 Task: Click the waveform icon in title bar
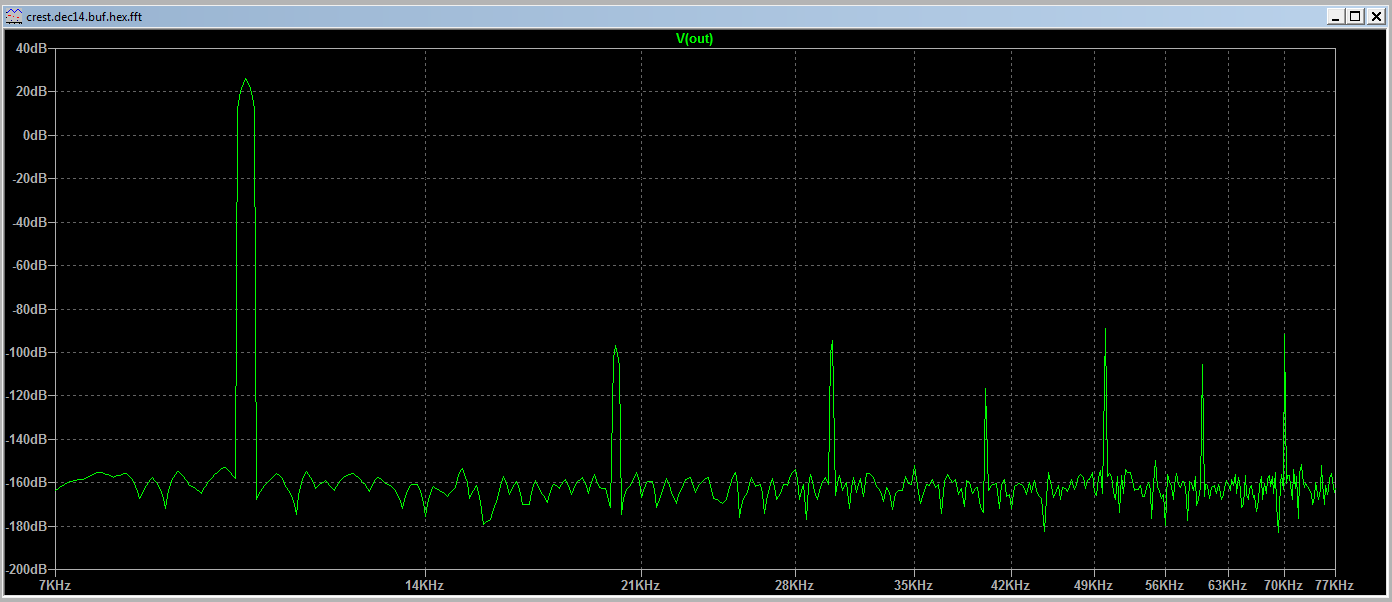coord(14,17)
